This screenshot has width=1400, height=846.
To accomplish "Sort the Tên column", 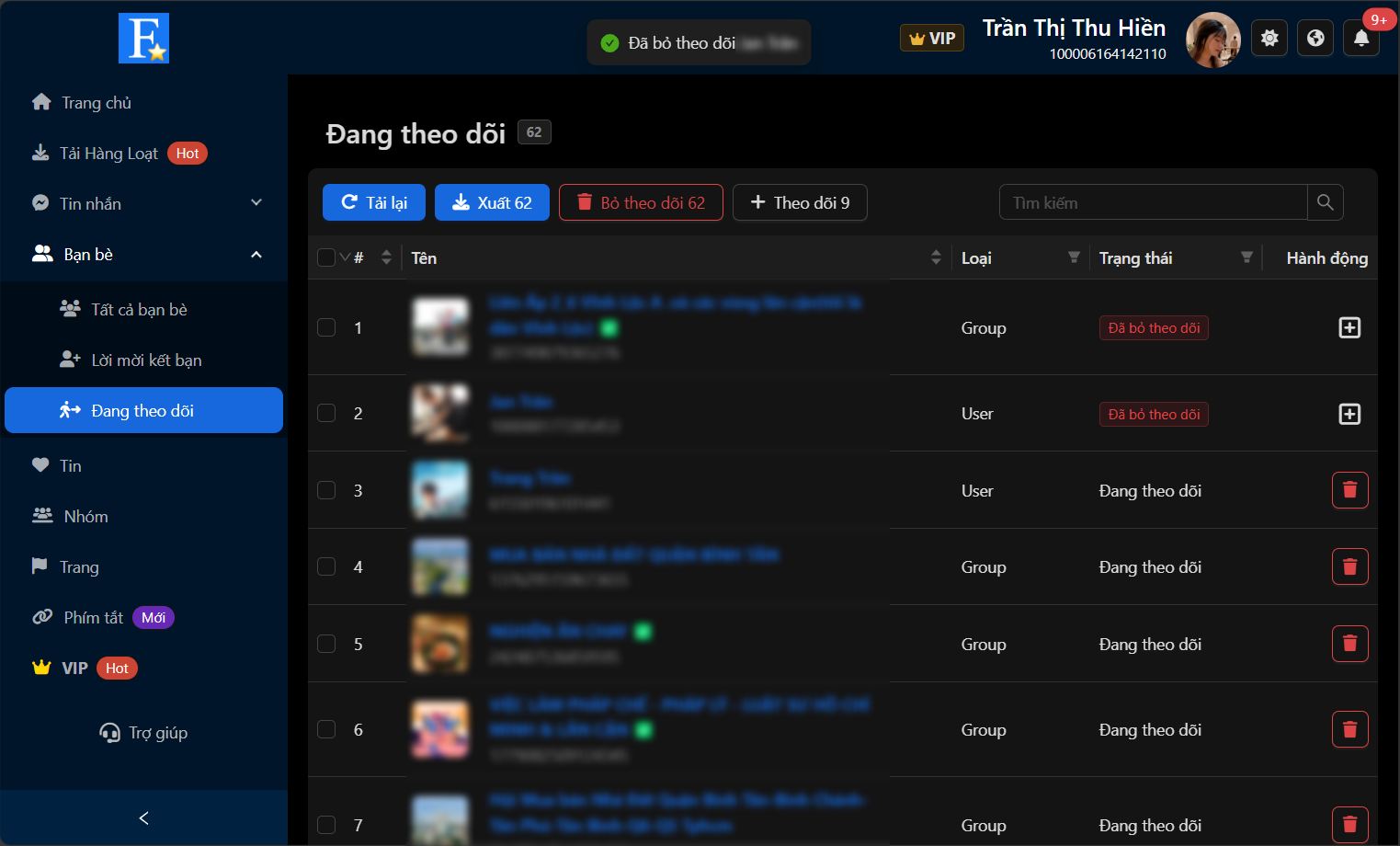I will click(x=936, y=257).
